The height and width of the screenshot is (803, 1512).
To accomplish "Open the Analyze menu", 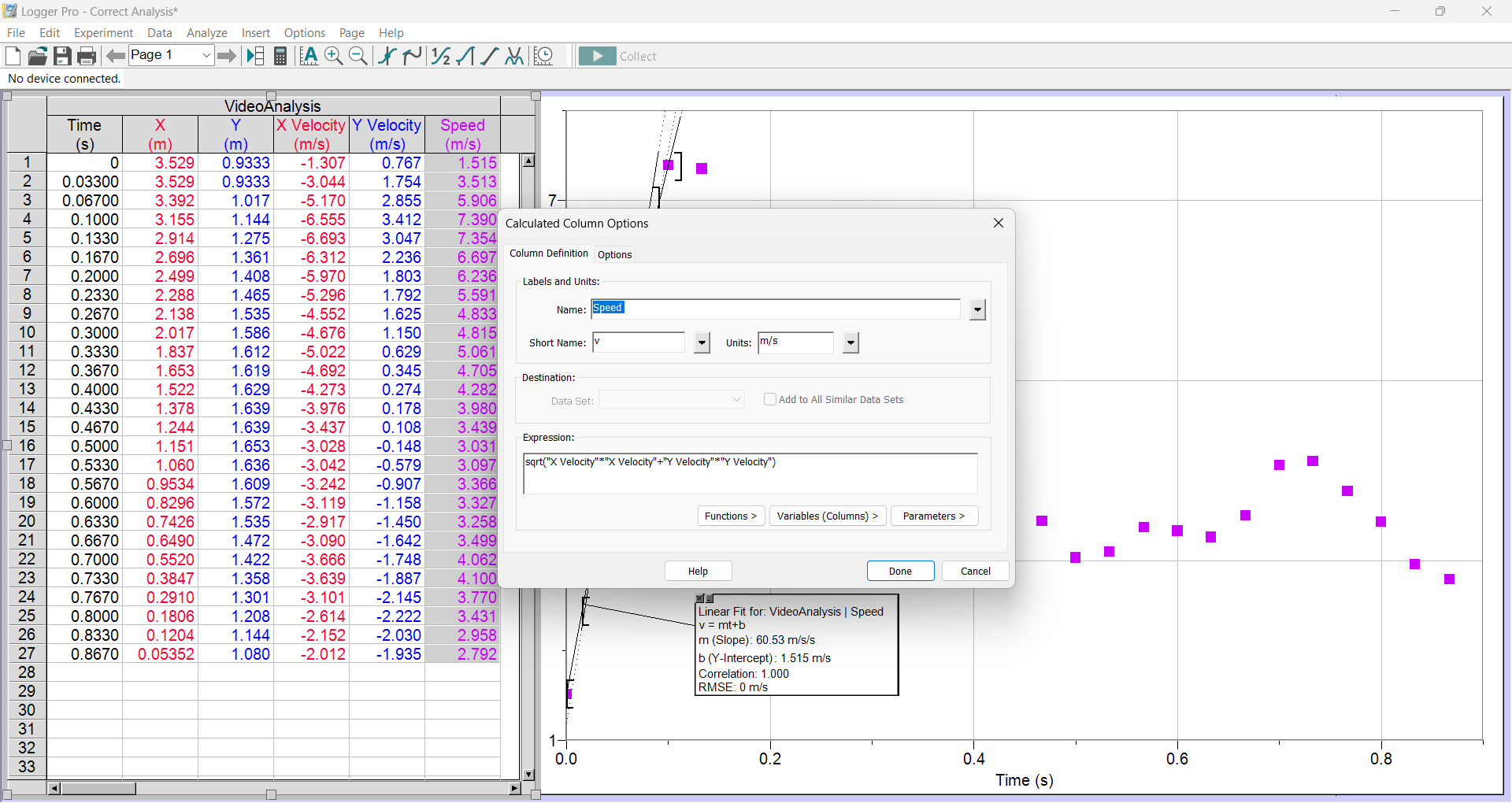I will pyautogui.click(x=206, y=32).
